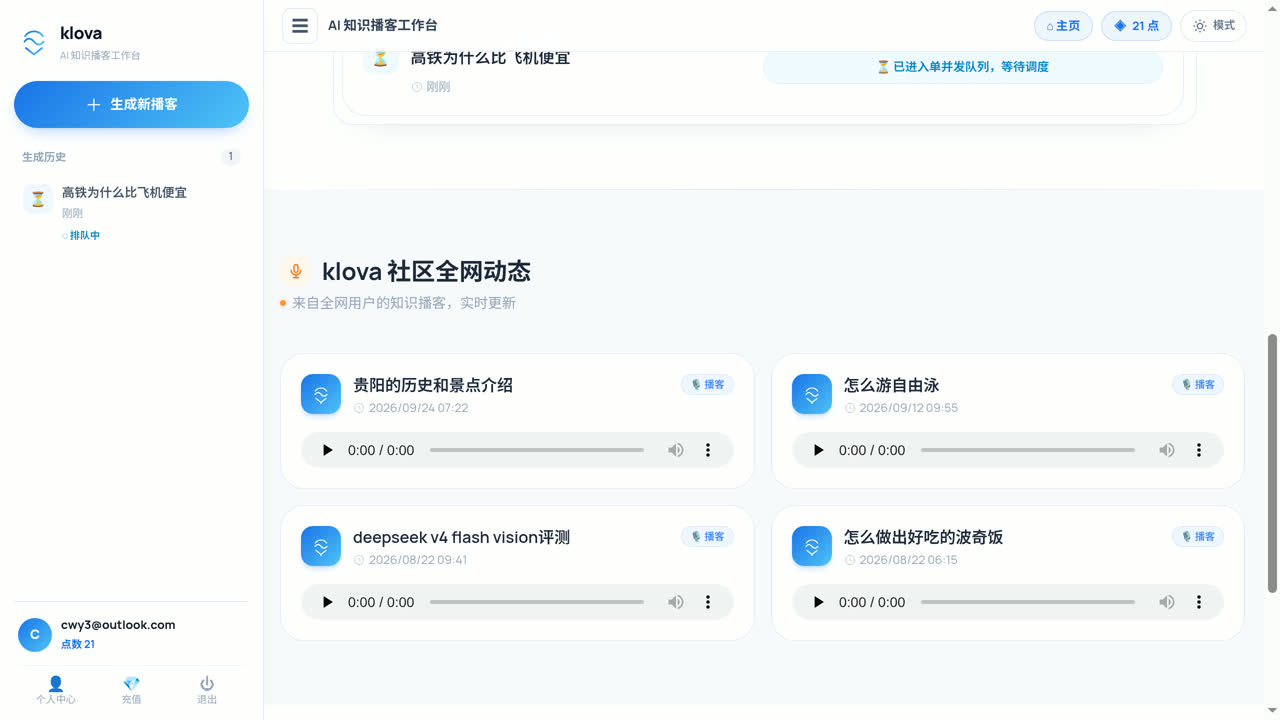Open more options for 怎么游自由泳 player

click(1199, 450)
